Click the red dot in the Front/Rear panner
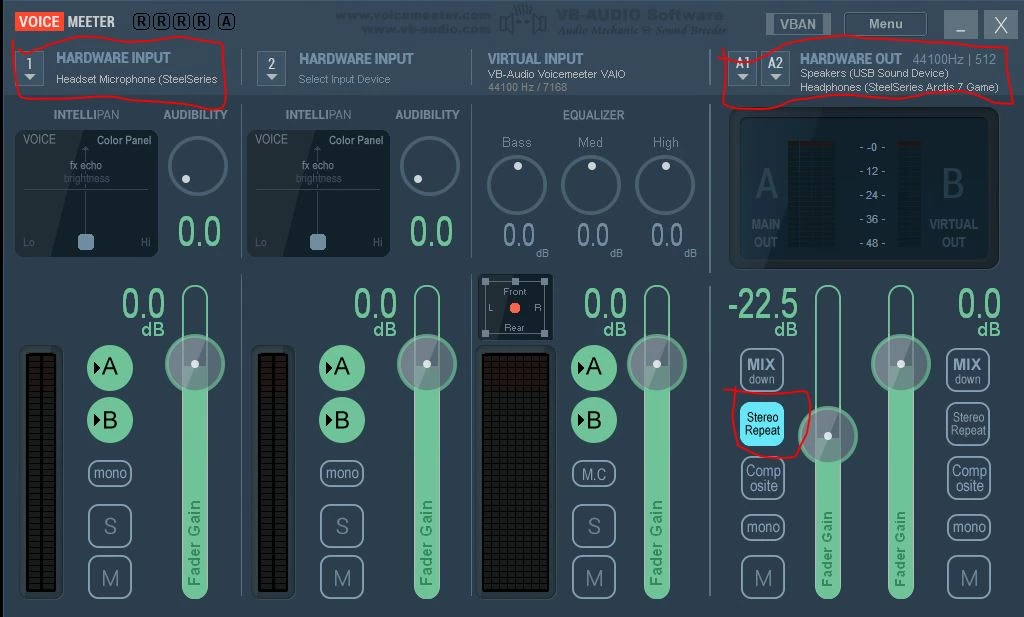 pos(515,308)
